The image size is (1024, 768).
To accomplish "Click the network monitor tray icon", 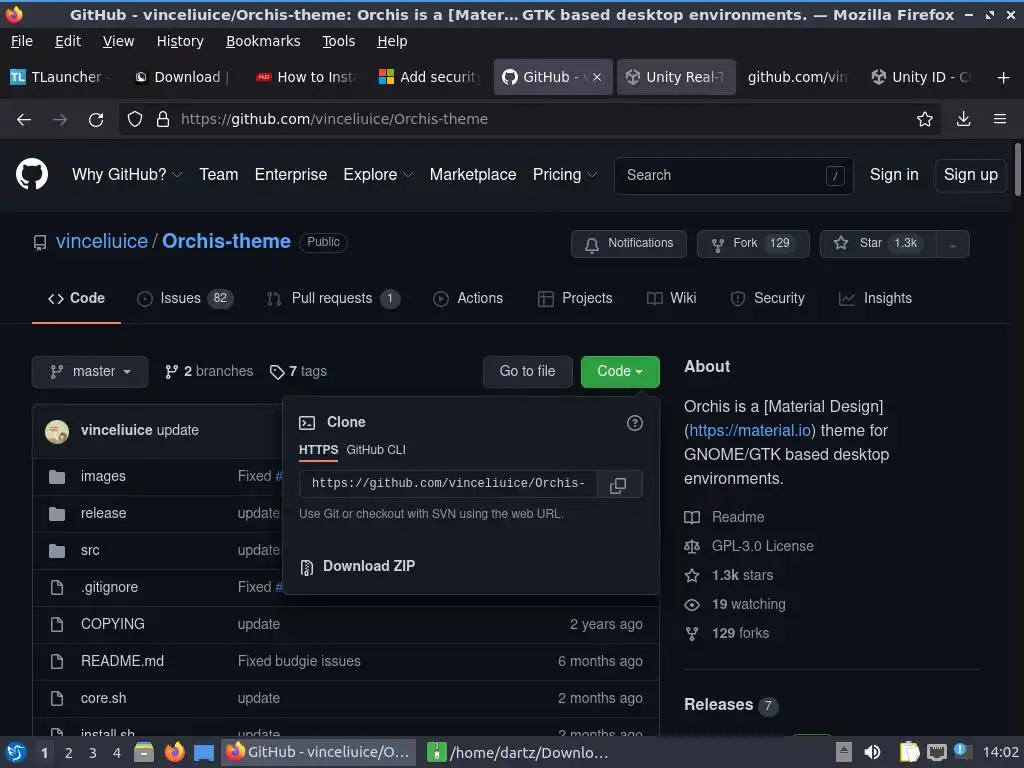I will (x=936, y=752).
